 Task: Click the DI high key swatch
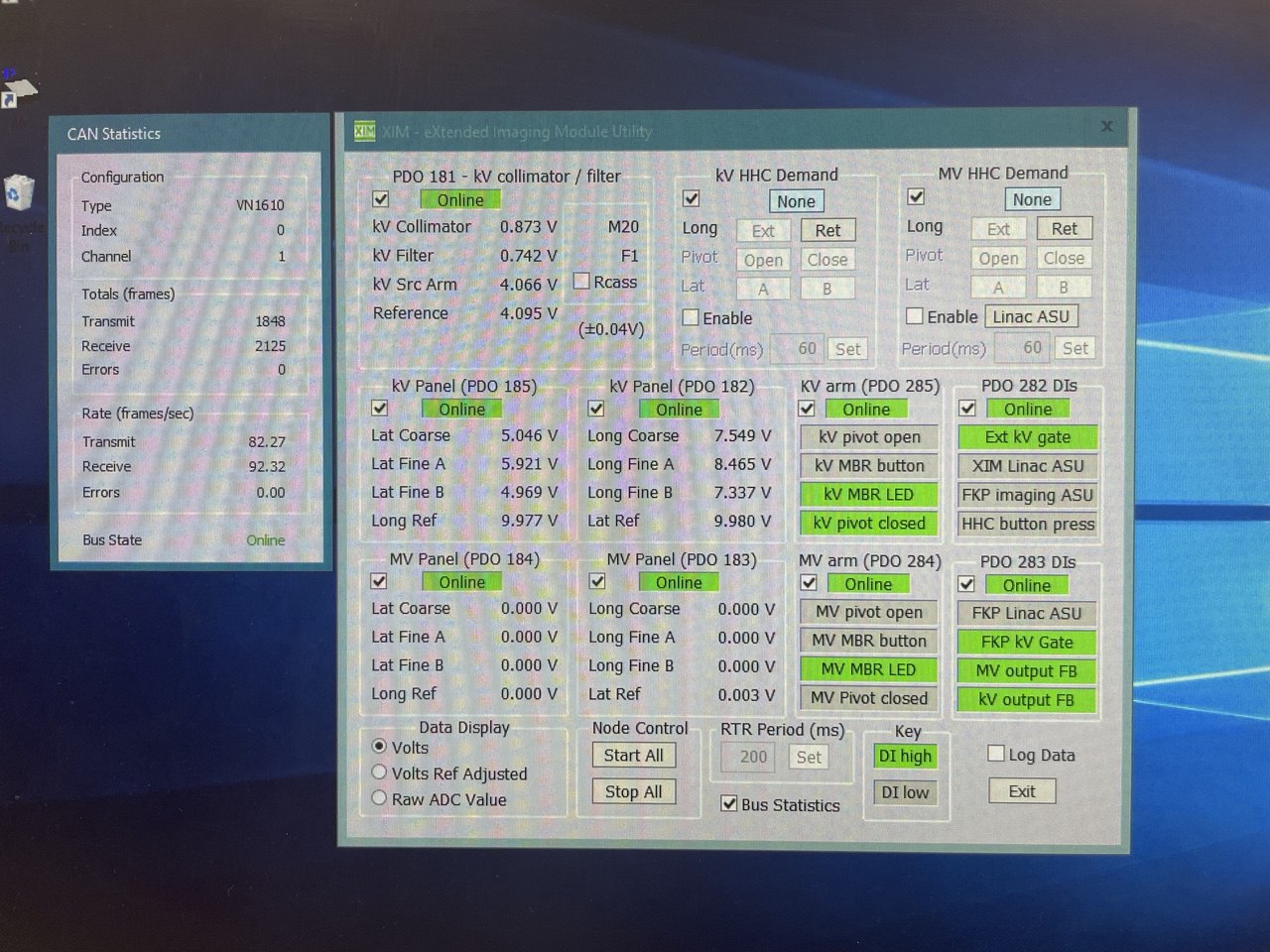[905, 756]
